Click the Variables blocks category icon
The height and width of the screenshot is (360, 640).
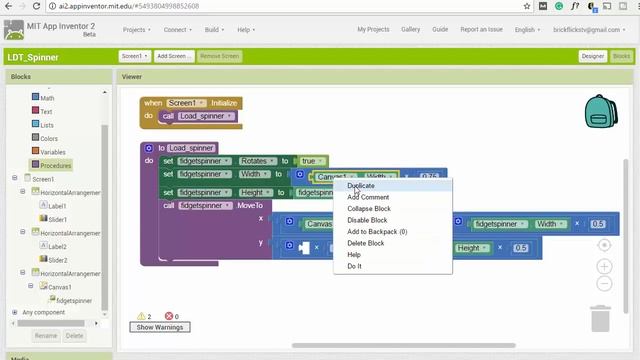click(x=36, y=151)
